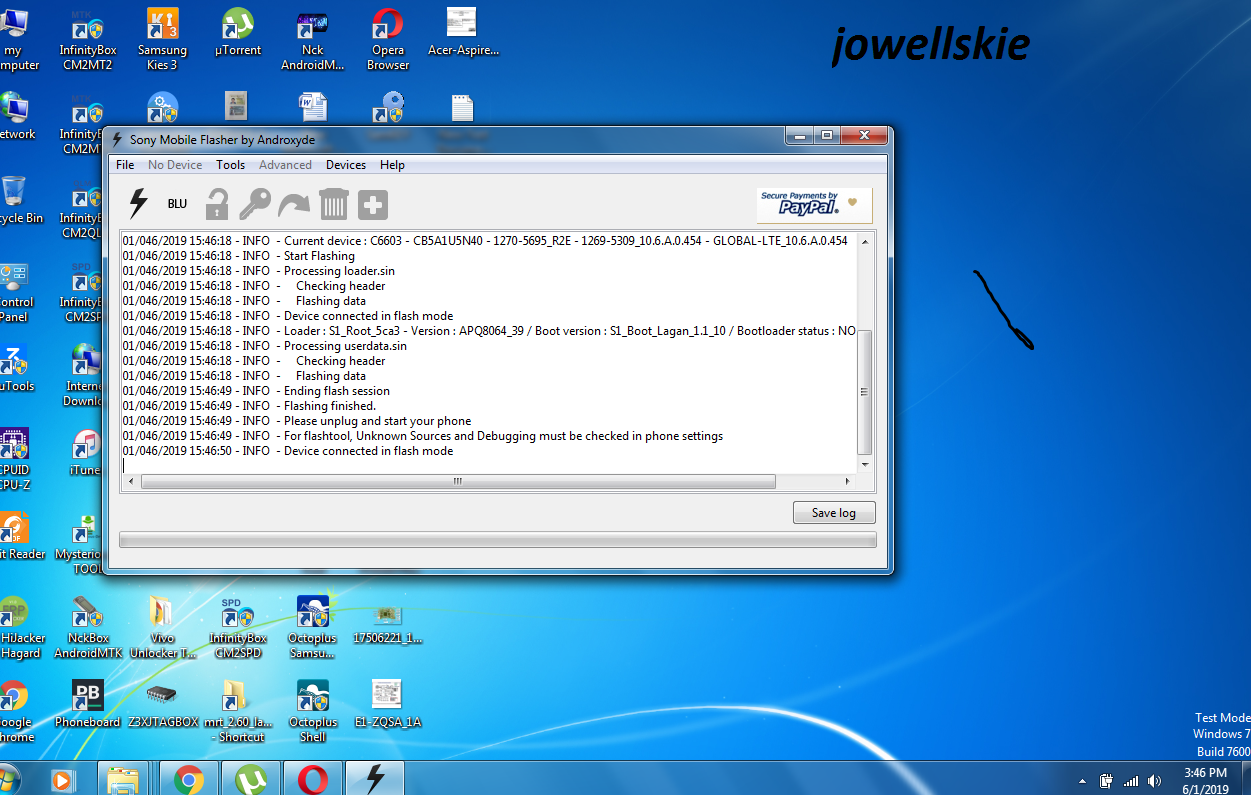
Task: Click the volume speaker icon in system tray
Action: (x=1155, y=780)
